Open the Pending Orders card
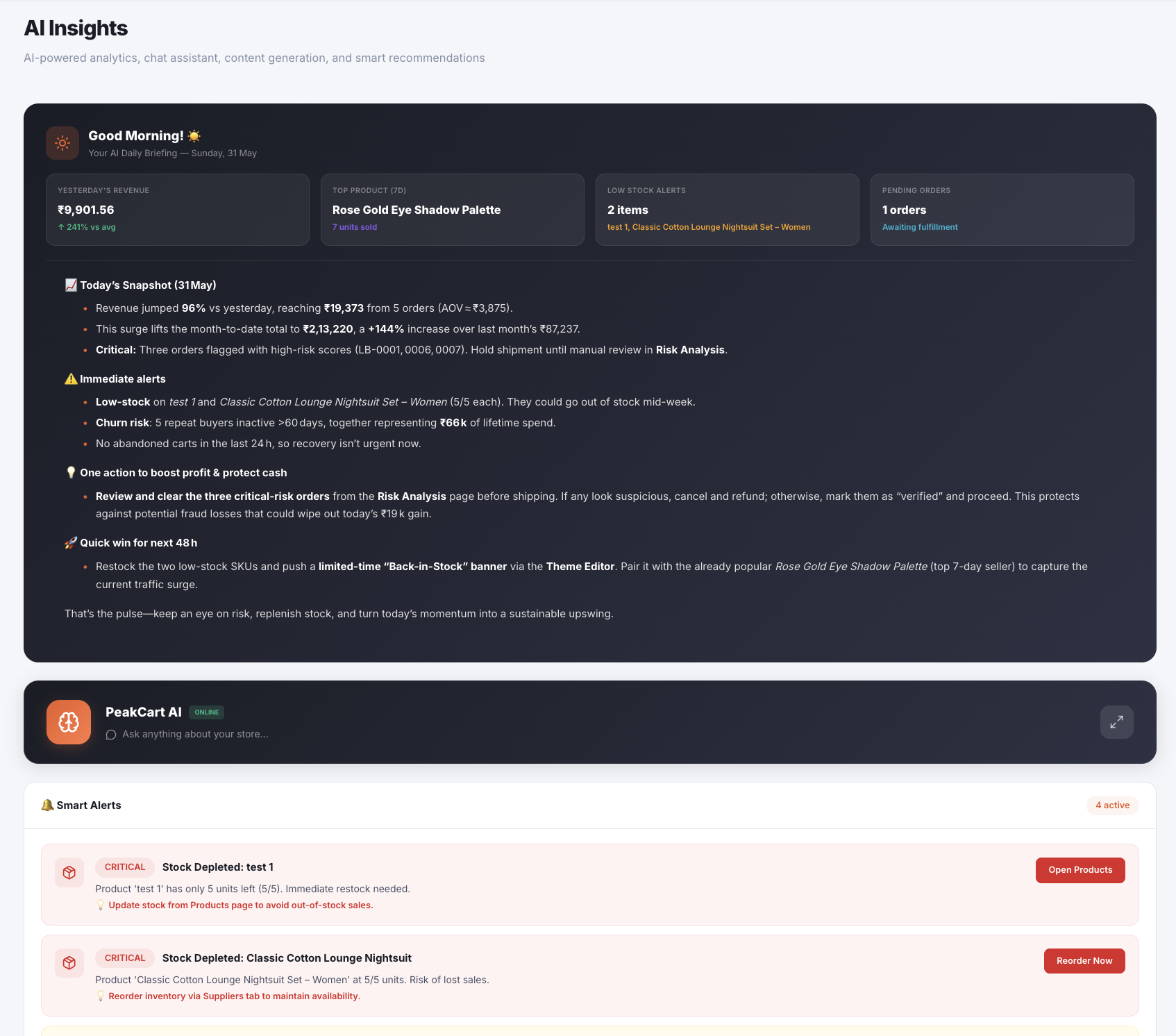1176x1036 pixels. 1002,210
